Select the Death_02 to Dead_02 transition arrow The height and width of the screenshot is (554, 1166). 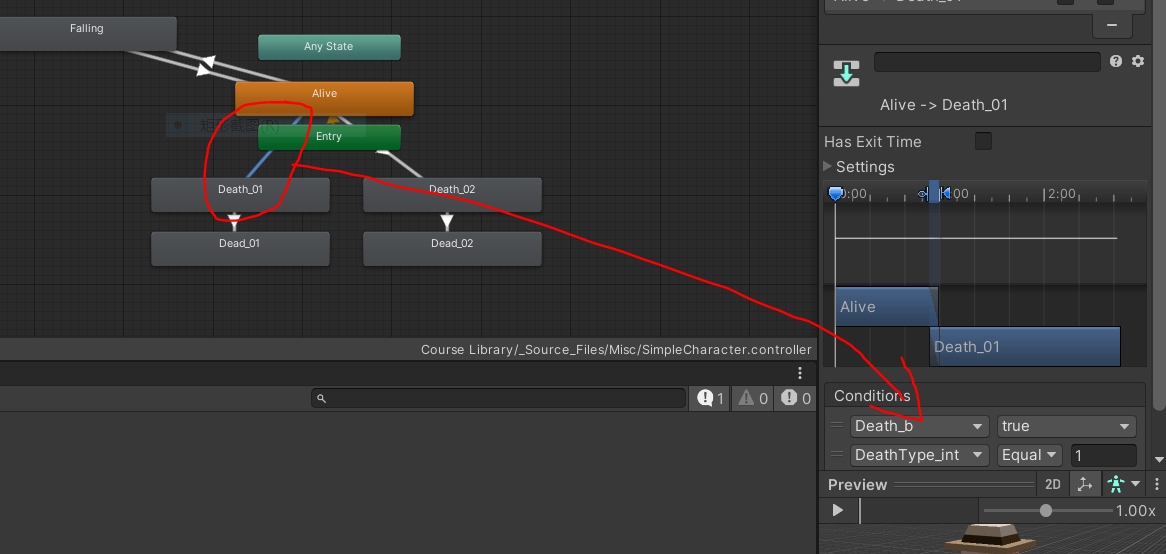tap(447, 222)
